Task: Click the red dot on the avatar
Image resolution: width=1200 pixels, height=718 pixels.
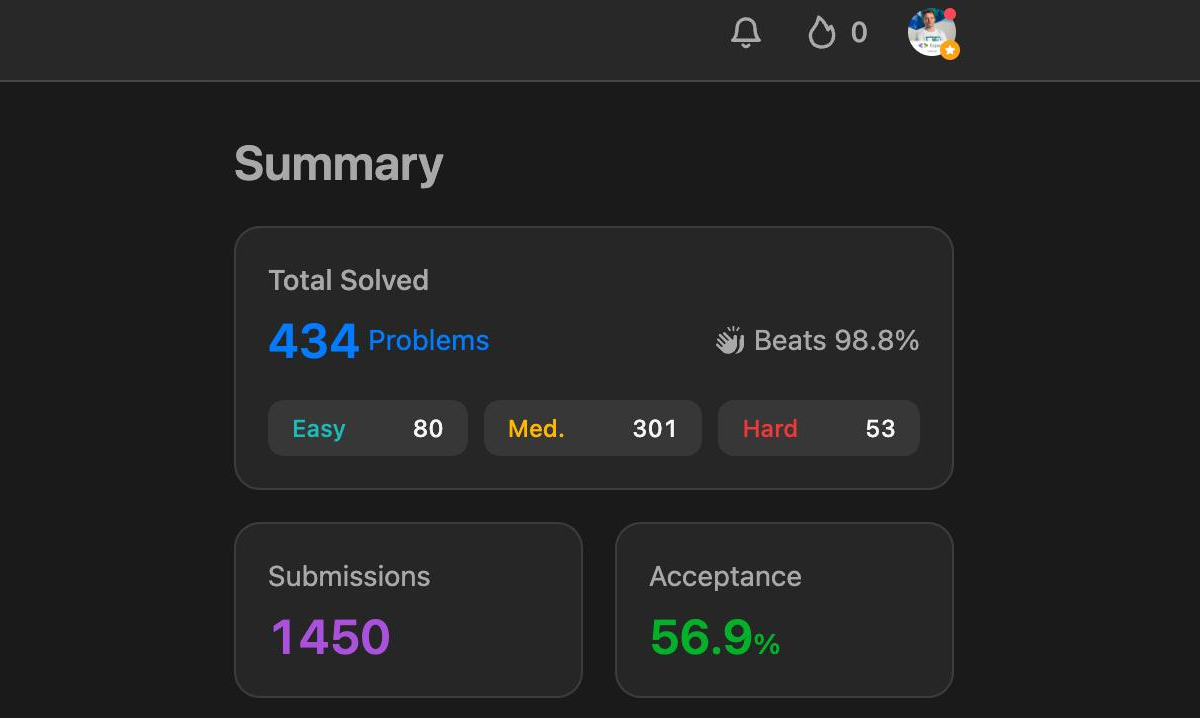Action: [950, 14]
